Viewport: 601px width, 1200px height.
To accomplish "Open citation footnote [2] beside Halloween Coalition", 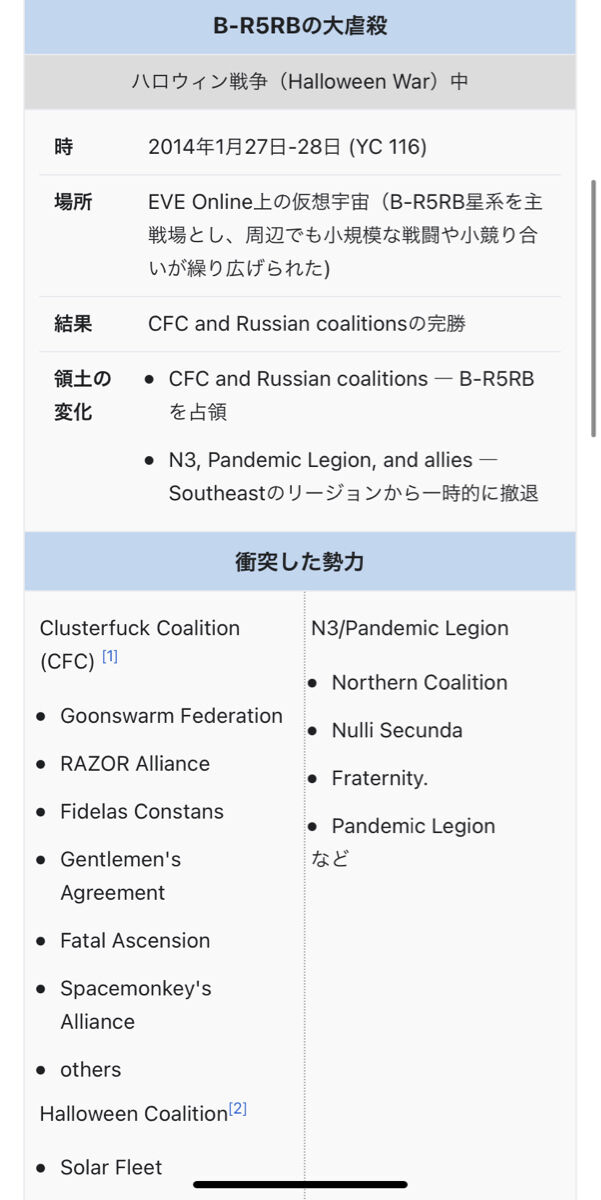I will point(238,1108).
